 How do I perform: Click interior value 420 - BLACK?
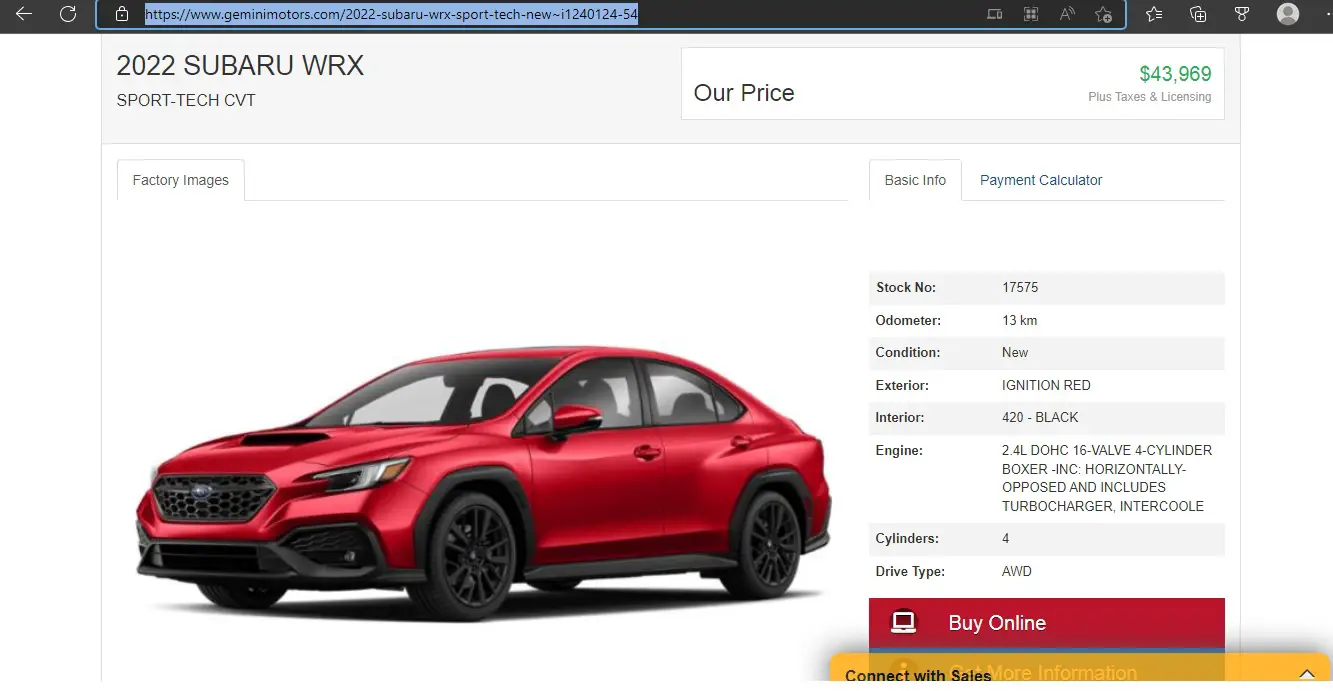pos(1040,417)
